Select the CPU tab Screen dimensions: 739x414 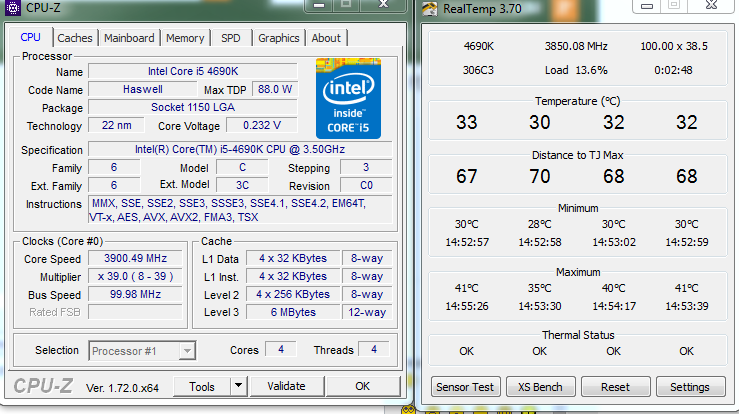click(31, 37)
